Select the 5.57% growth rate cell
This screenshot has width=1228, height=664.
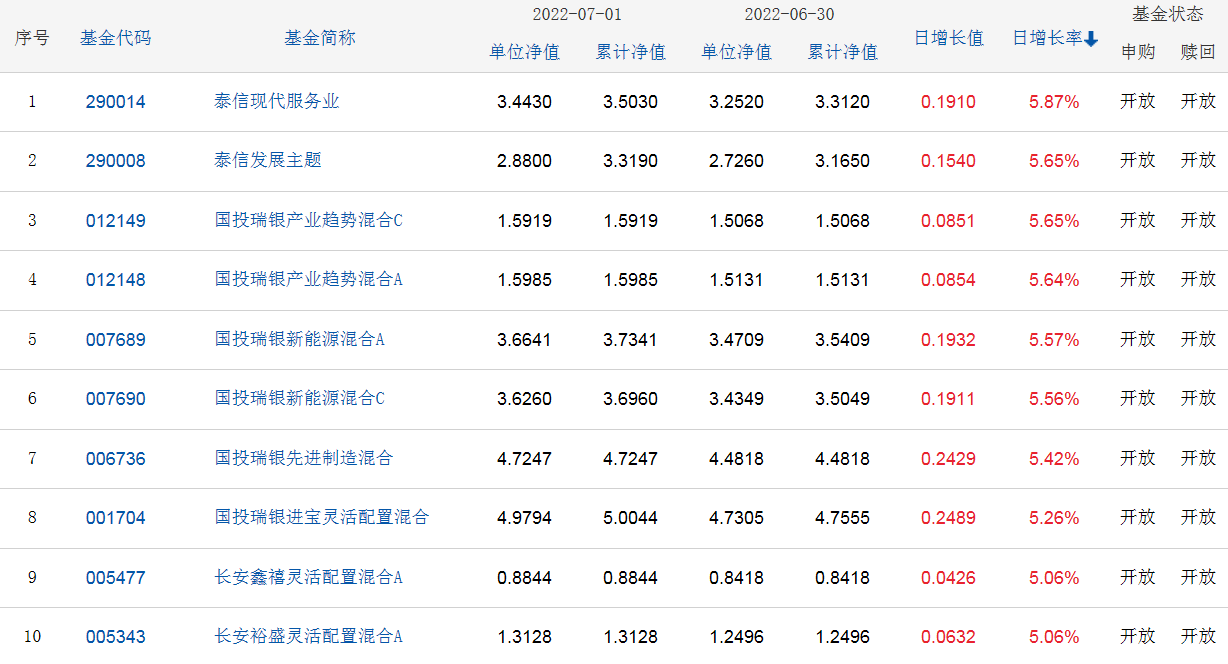(x=1054, y=340)
